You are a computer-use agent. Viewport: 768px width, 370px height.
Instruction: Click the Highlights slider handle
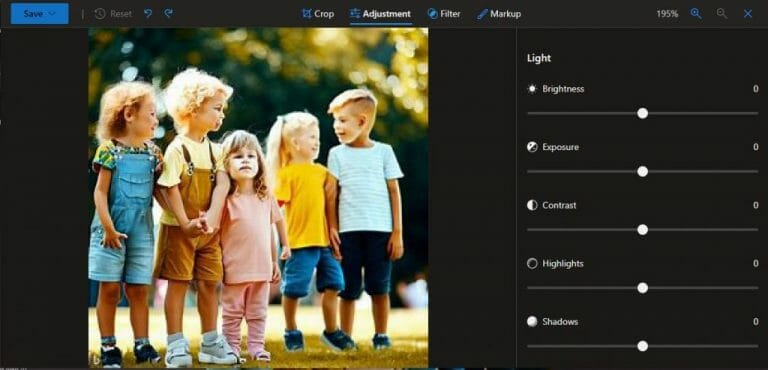pyautogui.click(x=643, y=288)
